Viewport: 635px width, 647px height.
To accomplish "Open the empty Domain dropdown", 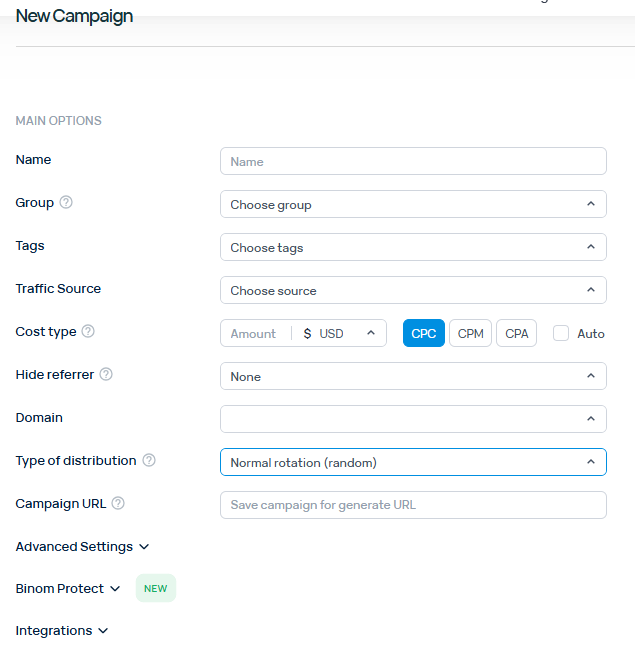I will [413, 419].
